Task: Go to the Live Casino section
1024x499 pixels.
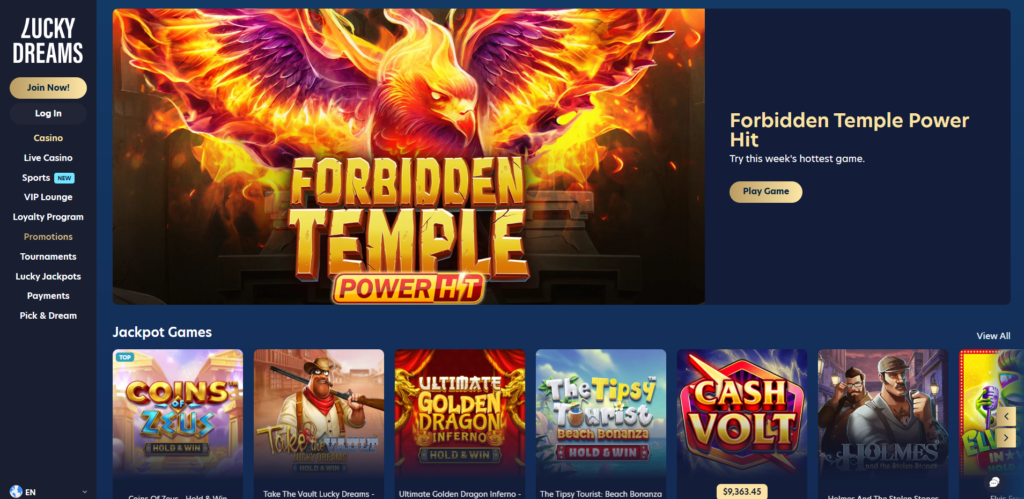Action: tap(48, 158)
